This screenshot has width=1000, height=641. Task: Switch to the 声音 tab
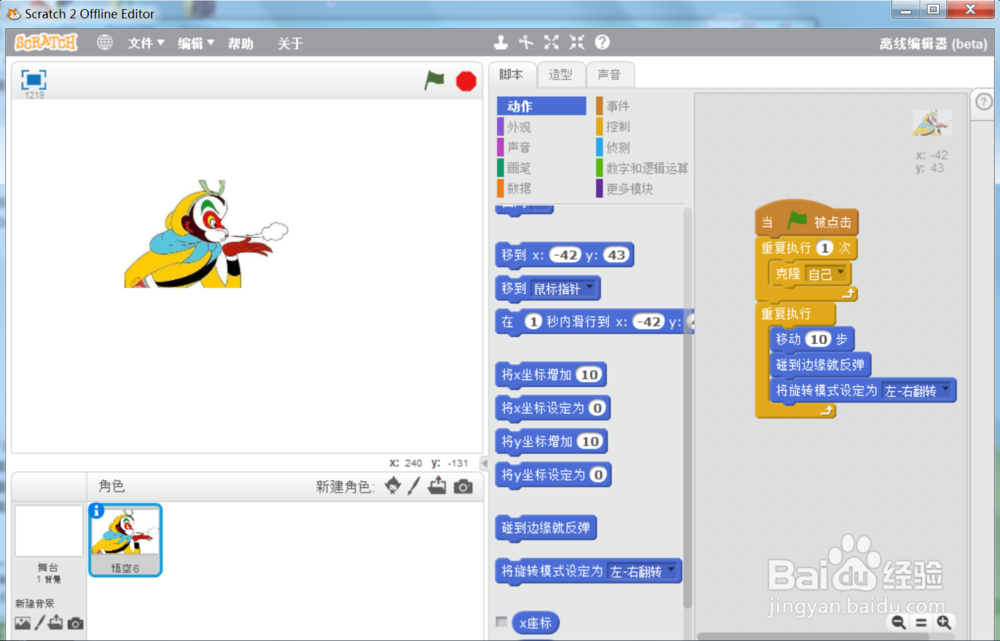(610, 75)
